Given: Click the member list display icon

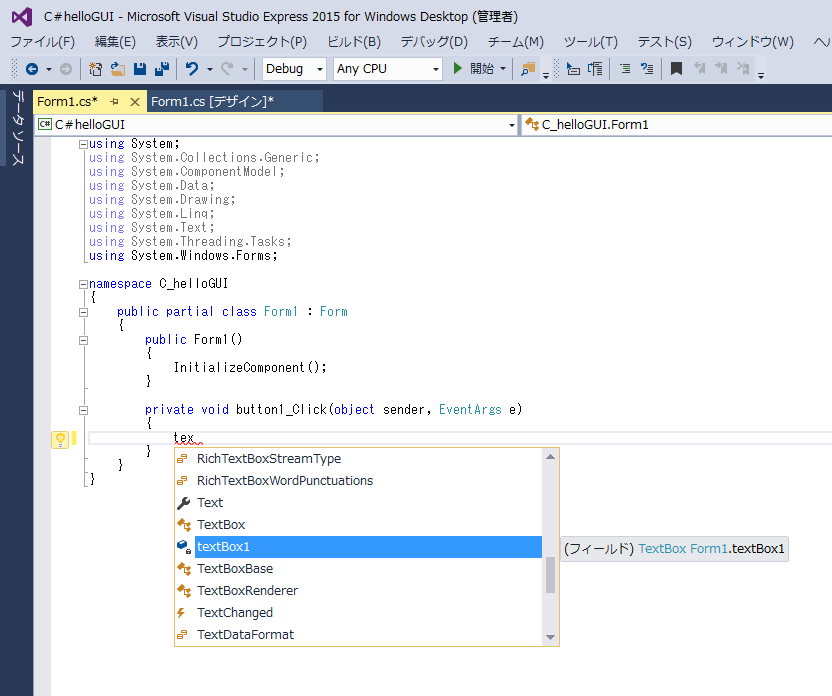Looking at the screenshot, I should [x=595, y=69].
